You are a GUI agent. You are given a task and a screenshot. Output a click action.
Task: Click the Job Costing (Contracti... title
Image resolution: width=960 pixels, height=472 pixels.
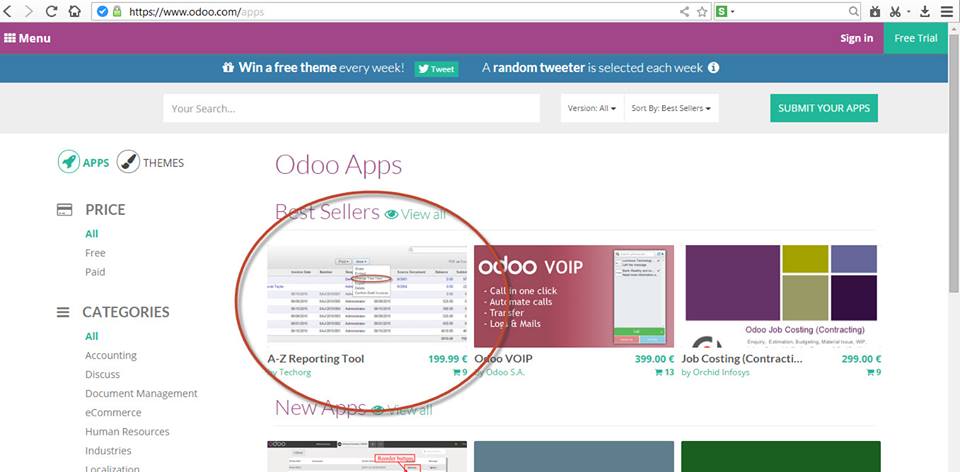742,359
